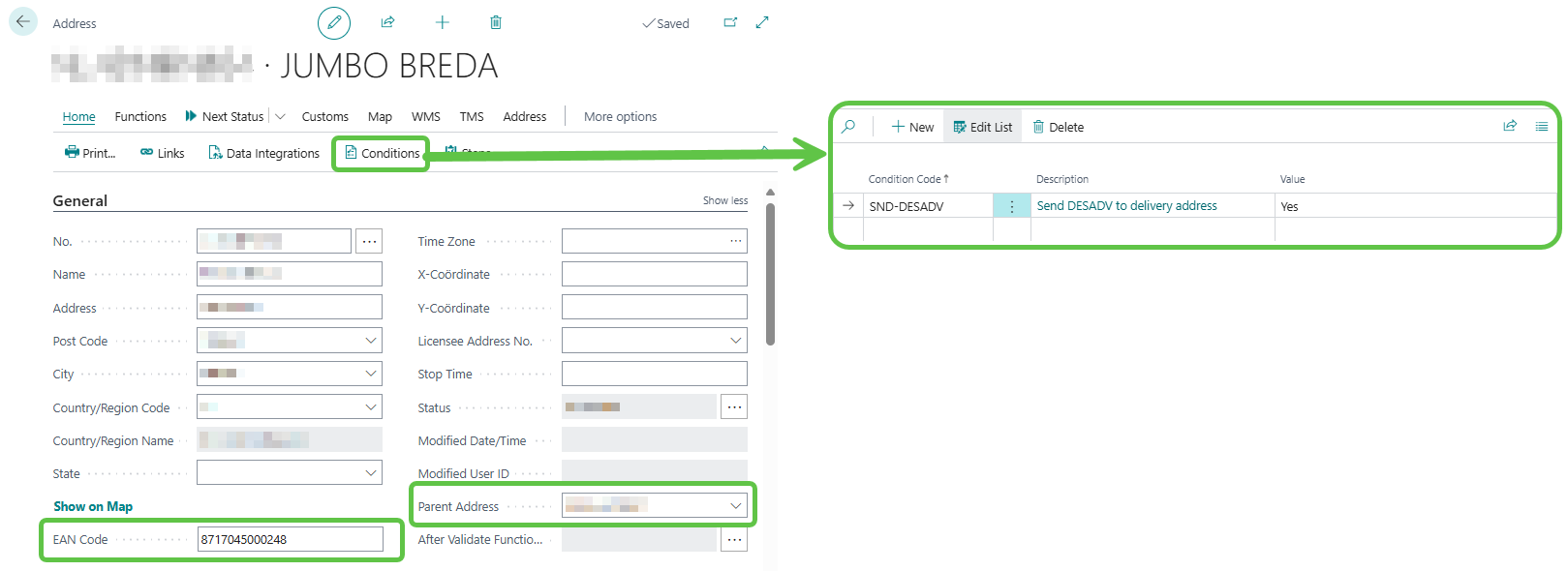Image resolution: width=1568 pixels, height=571 pixels.
Task: Select the WMS menu tab
Action: [x=425, y=117]
